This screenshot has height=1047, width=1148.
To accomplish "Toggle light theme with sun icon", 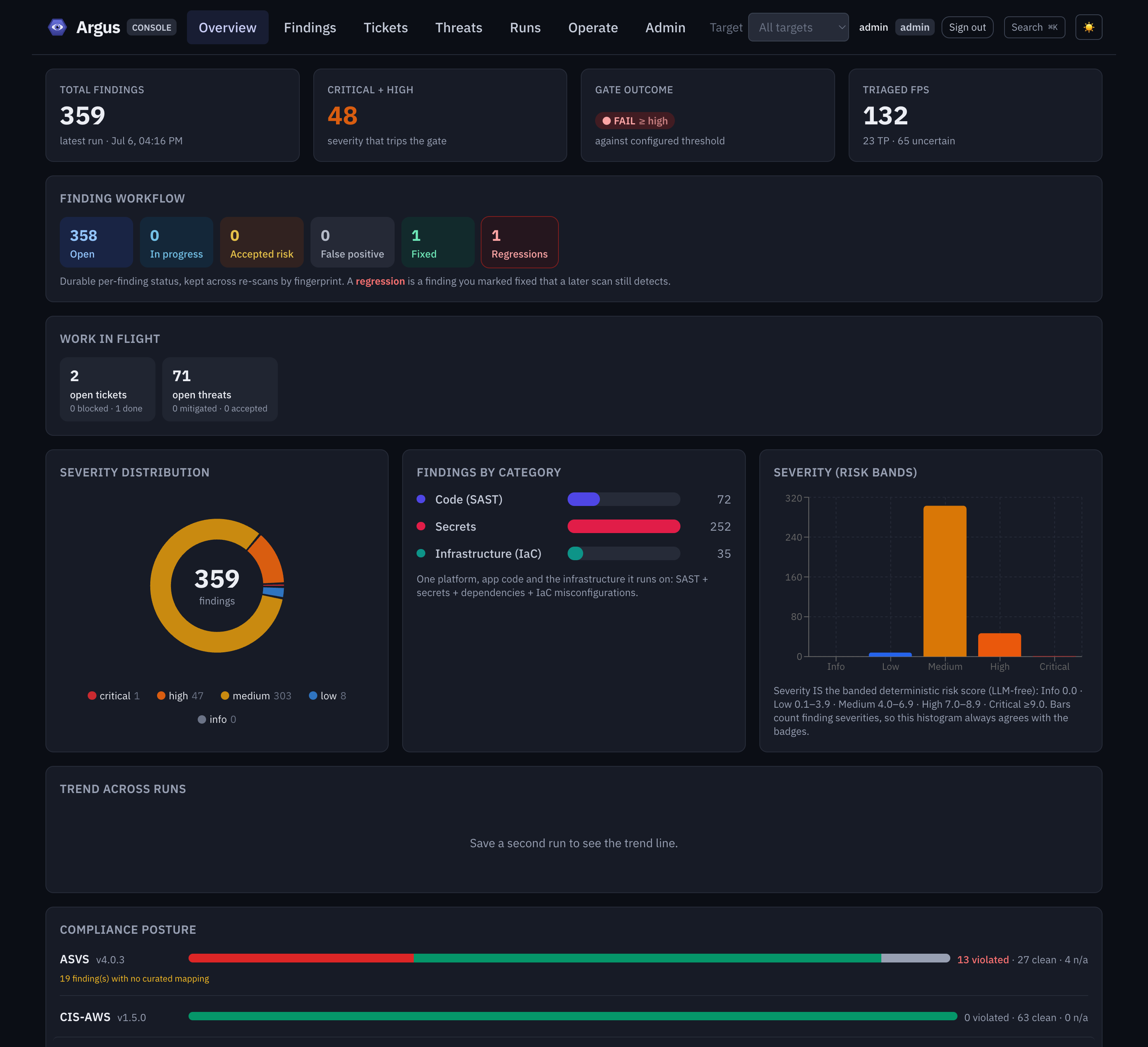I will (x=1088, y=28).
